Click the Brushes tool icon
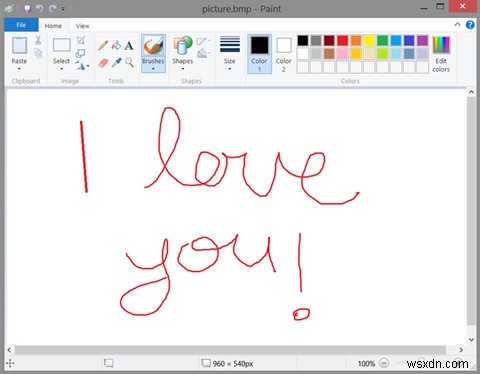The width and height of the screenshot is (480, 374). coord(153,45)
